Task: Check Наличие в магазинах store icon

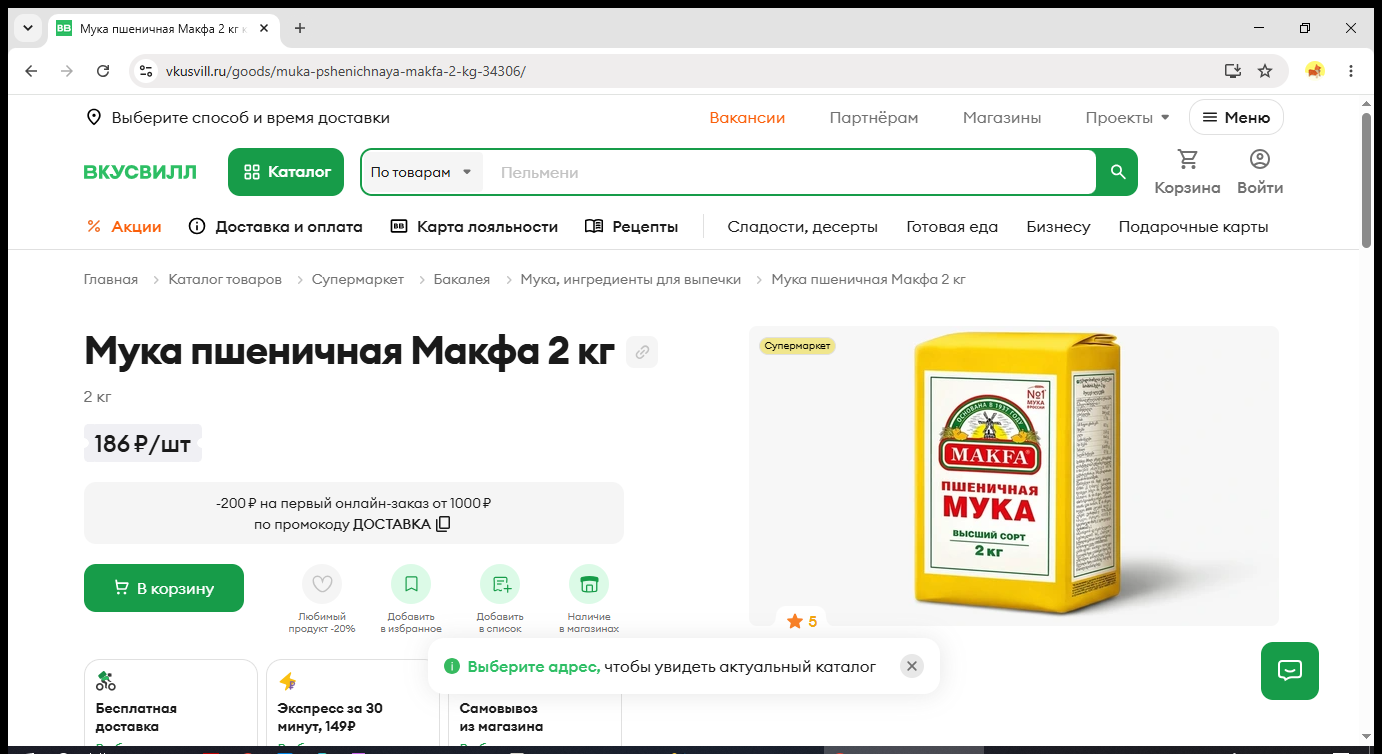Action: [589, 584]
